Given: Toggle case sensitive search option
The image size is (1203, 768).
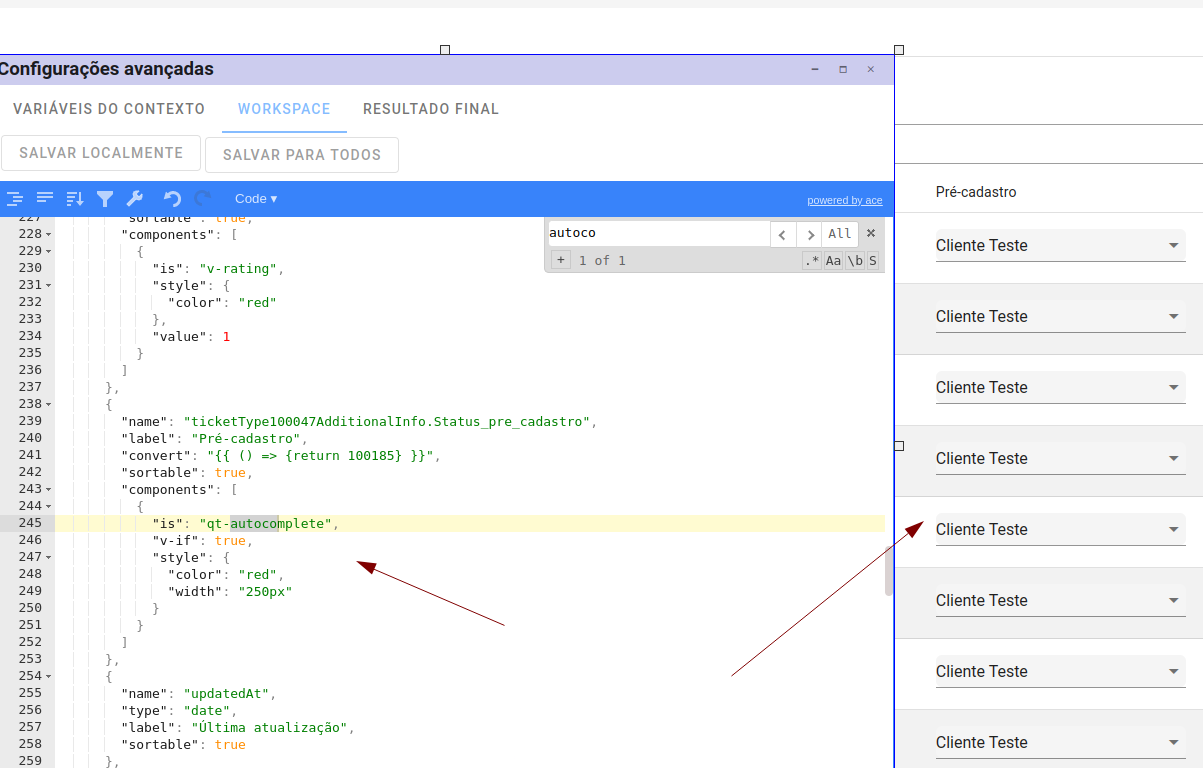Looking at the screenshot, I should 833,261.
